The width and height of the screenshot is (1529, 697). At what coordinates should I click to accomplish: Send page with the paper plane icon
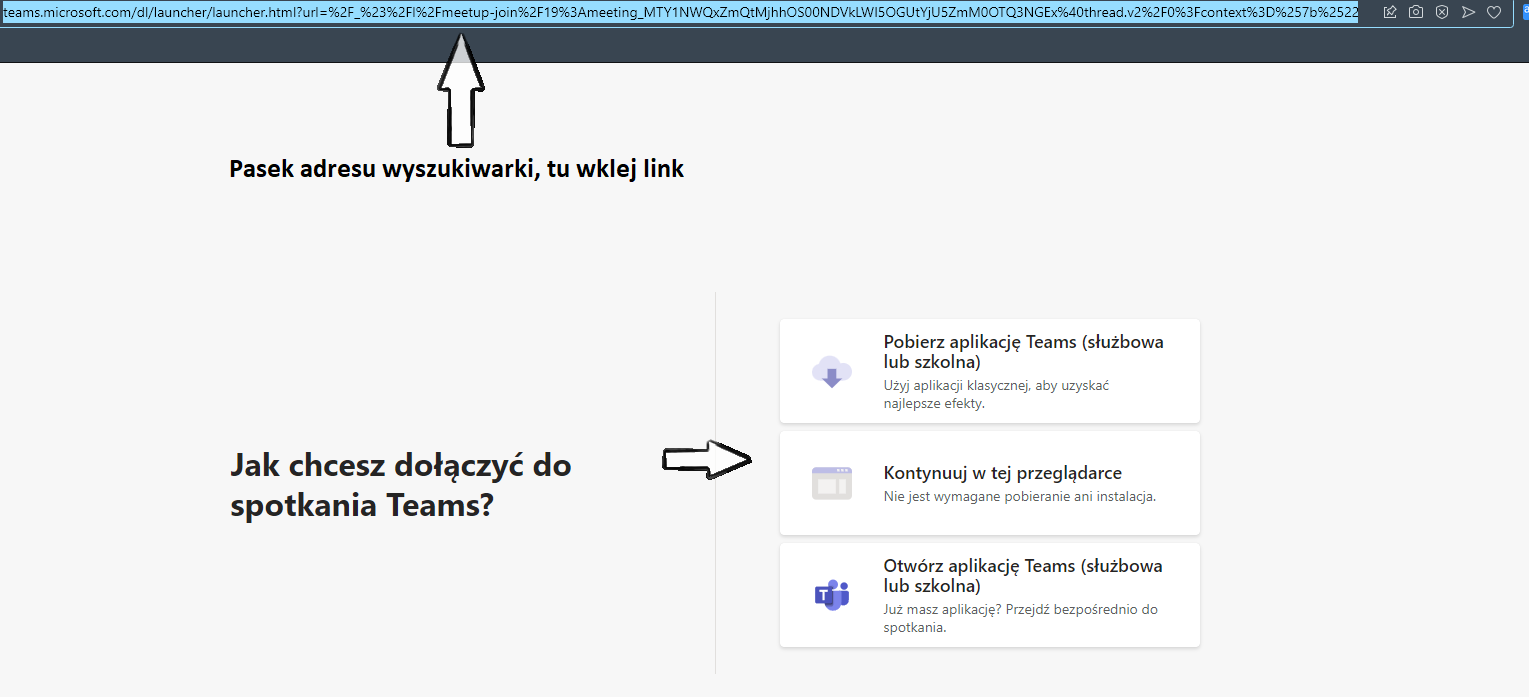click(1468, 12)
